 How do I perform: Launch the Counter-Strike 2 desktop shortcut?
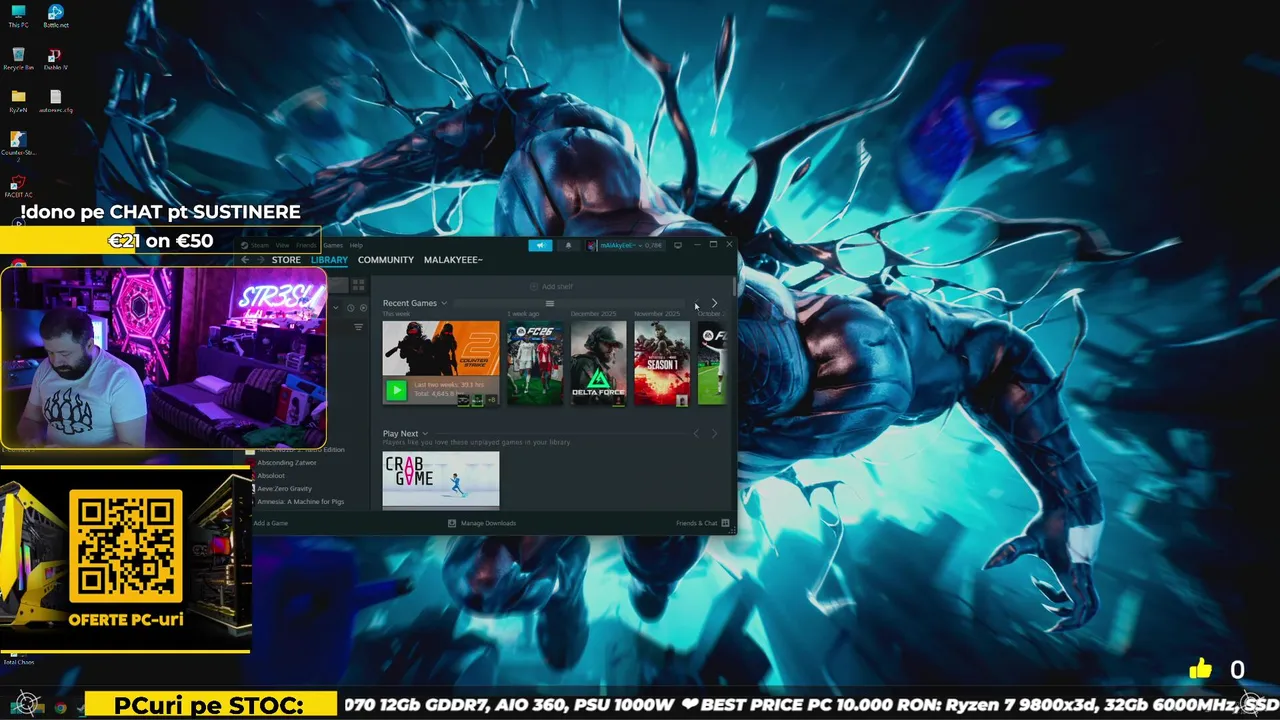pyautogui.click(x=18, y=145)
